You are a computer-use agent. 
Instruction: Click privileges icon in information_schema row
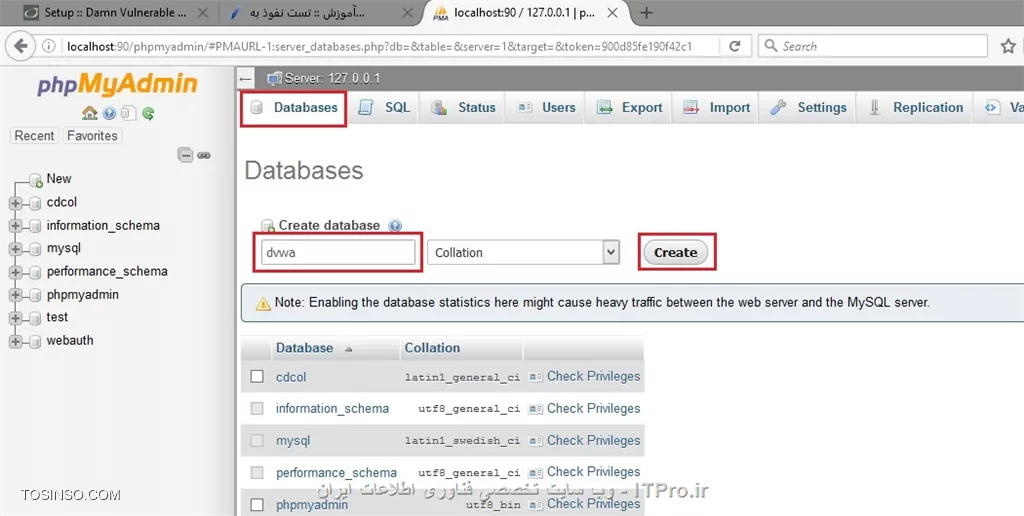536,409
